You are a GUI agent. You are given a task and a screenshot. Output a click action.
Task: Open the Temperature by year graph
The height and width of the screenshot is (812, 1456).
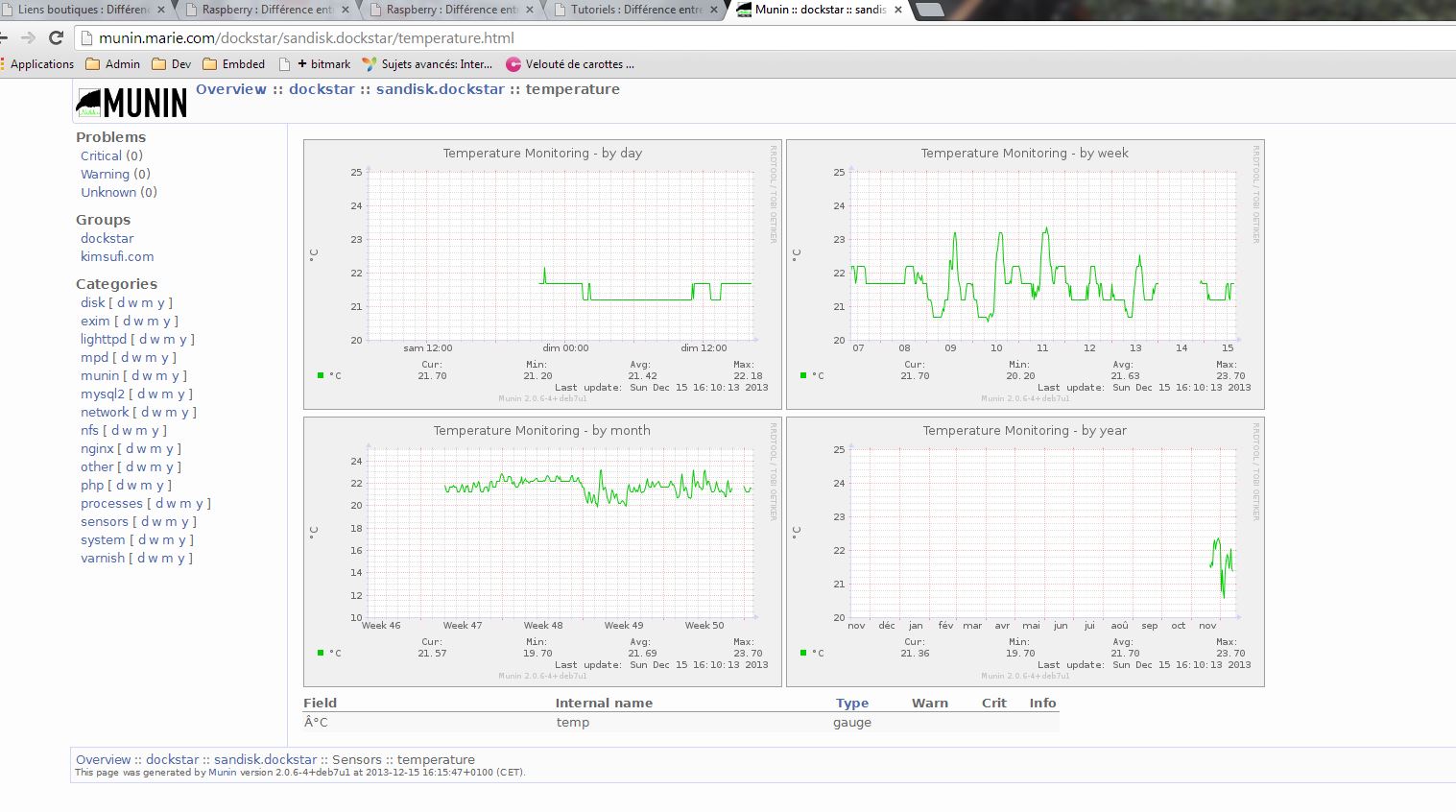pos(1024,551)
